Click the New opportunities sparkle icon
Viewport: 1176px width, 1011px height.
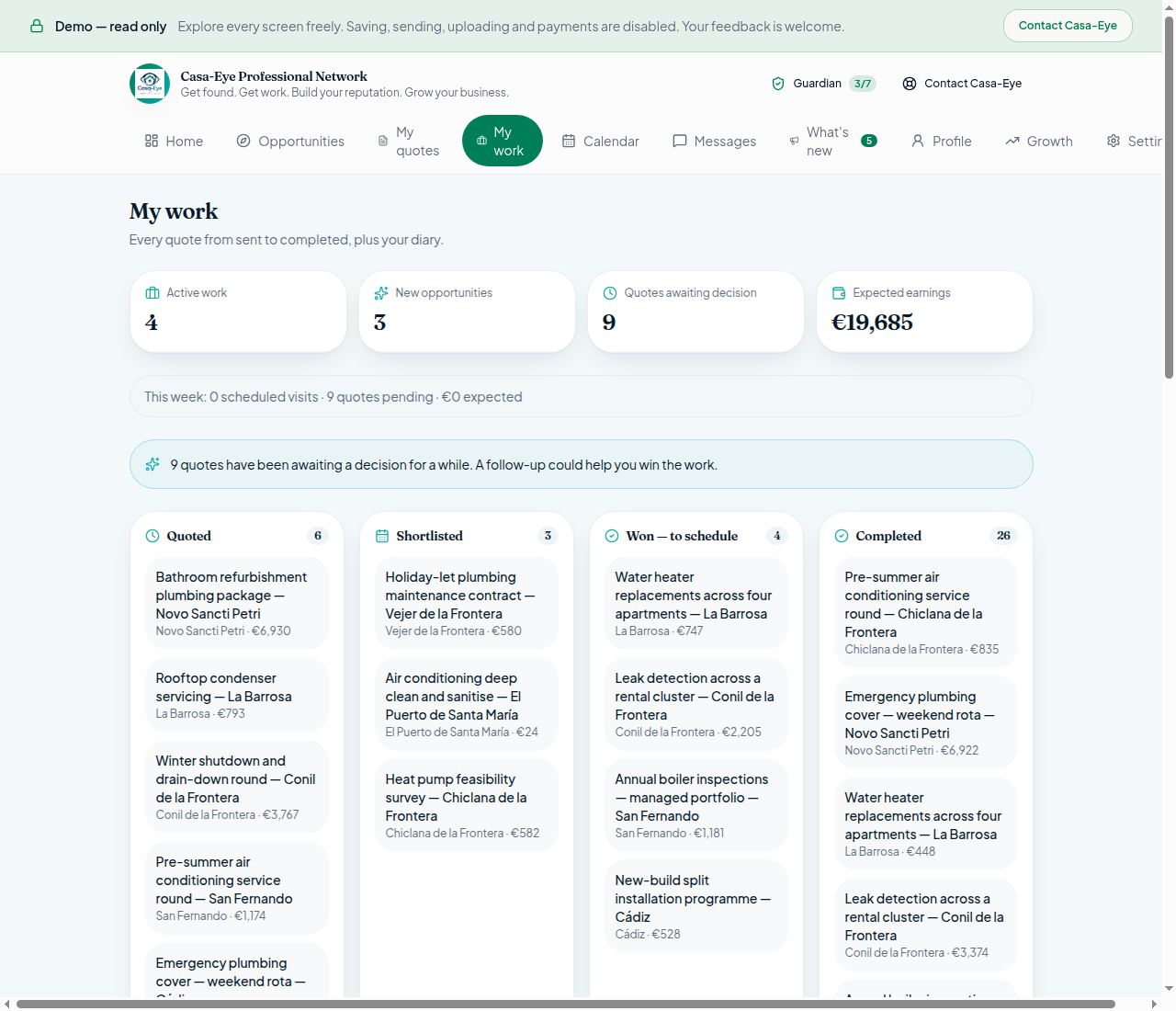[381, 293]
